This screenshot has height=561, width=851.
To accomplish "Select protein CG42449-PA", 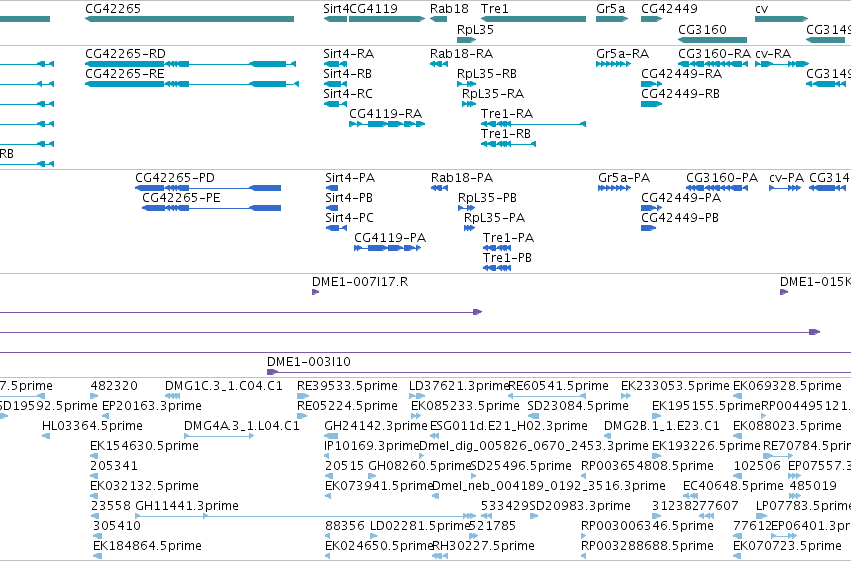I will click(x=651, y=208).
